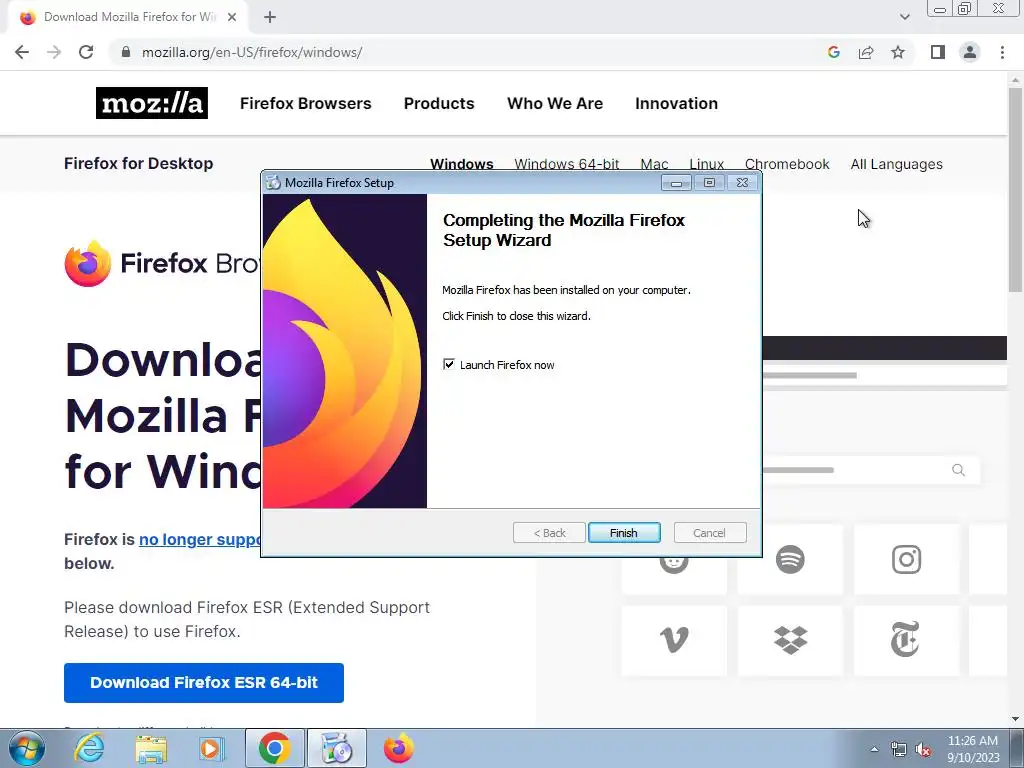Screen dimensions: 1024x768
Task: Click the Setup installer taskbar icon
Action: pyautogui.click(x=337, y=748)
